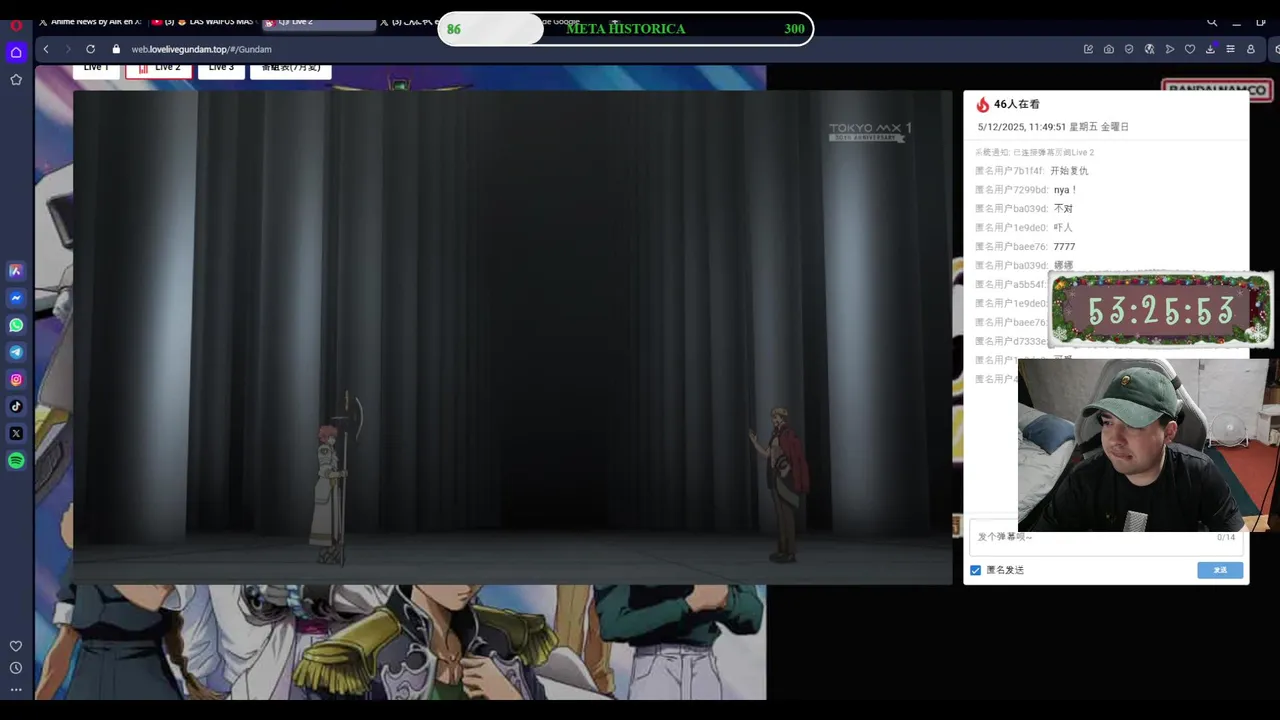Screen dimensions: 1280x720
Task: Click the danmaku message input field
Action: pos(1106,537)
